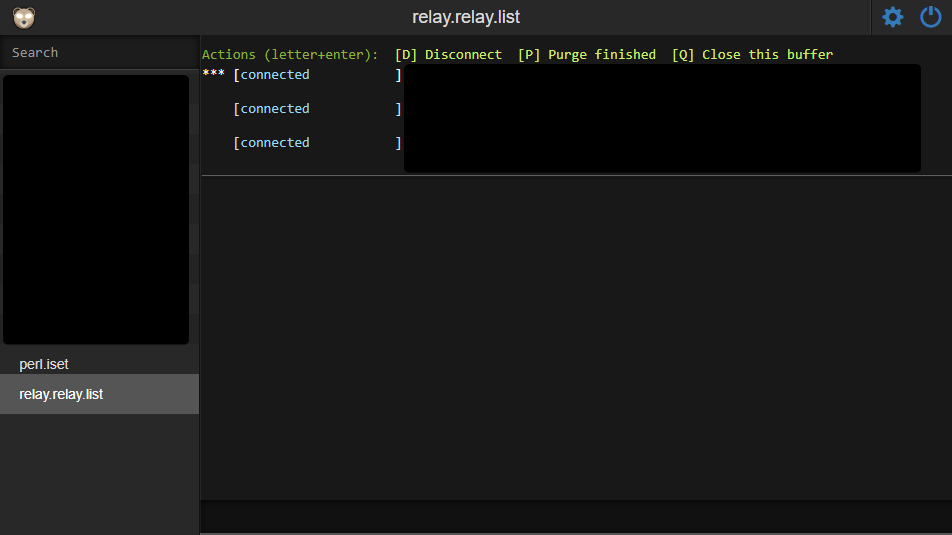Viewport: 952px width, 535px height.
Task: Click the Glowing Bear logo icon
Action: [24, 18]
